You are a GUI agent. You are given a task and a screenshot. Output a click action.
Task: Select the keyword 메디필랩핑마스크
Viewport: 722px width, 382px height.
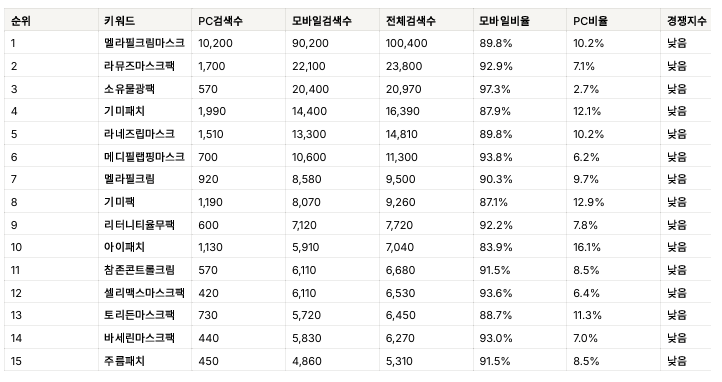click(x=144, y=157)
